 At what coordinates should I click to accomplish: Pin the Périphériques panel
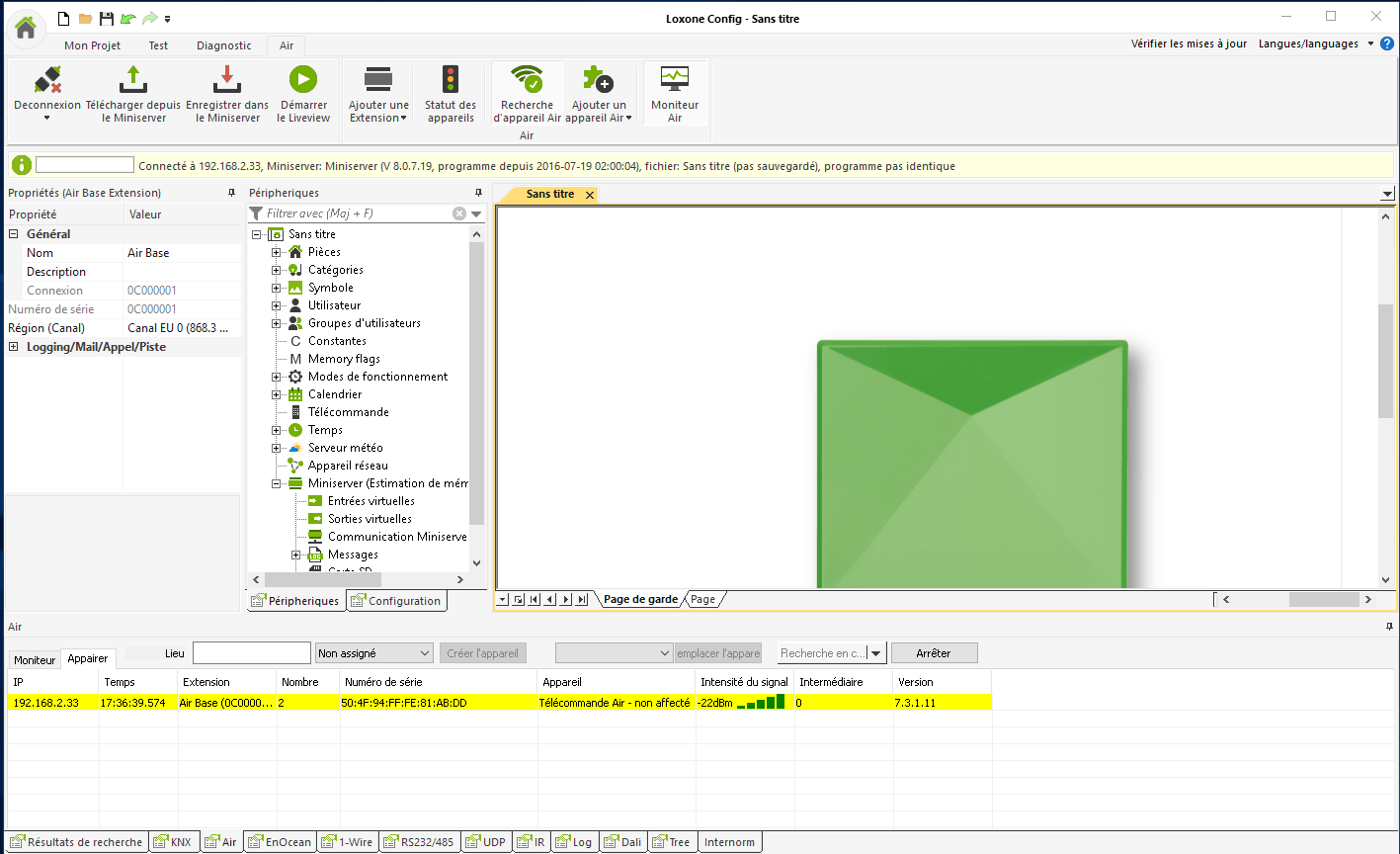(x=479, y=193)
